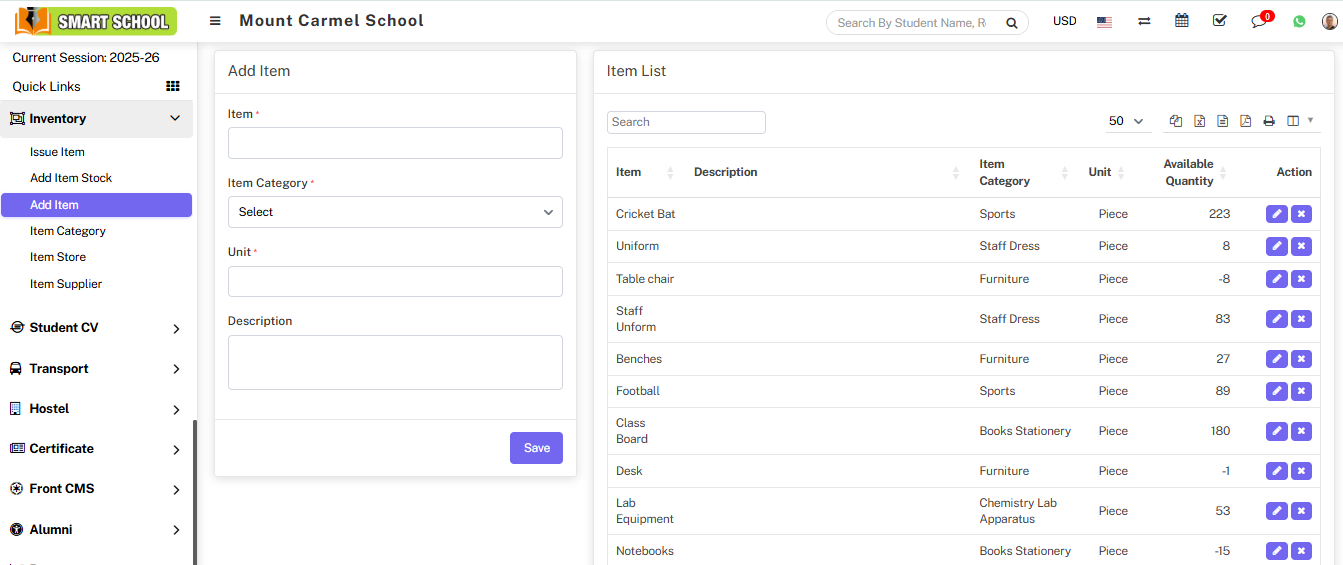1343x565 pixels.
Task: Open the rows-per-page 50 dropdown
Action: (x=1126, y=121)
